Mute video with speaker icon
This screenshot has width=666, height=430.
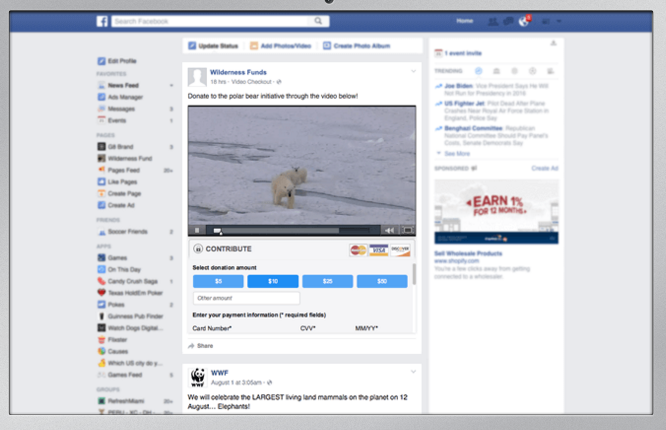(x=389, y=230)
